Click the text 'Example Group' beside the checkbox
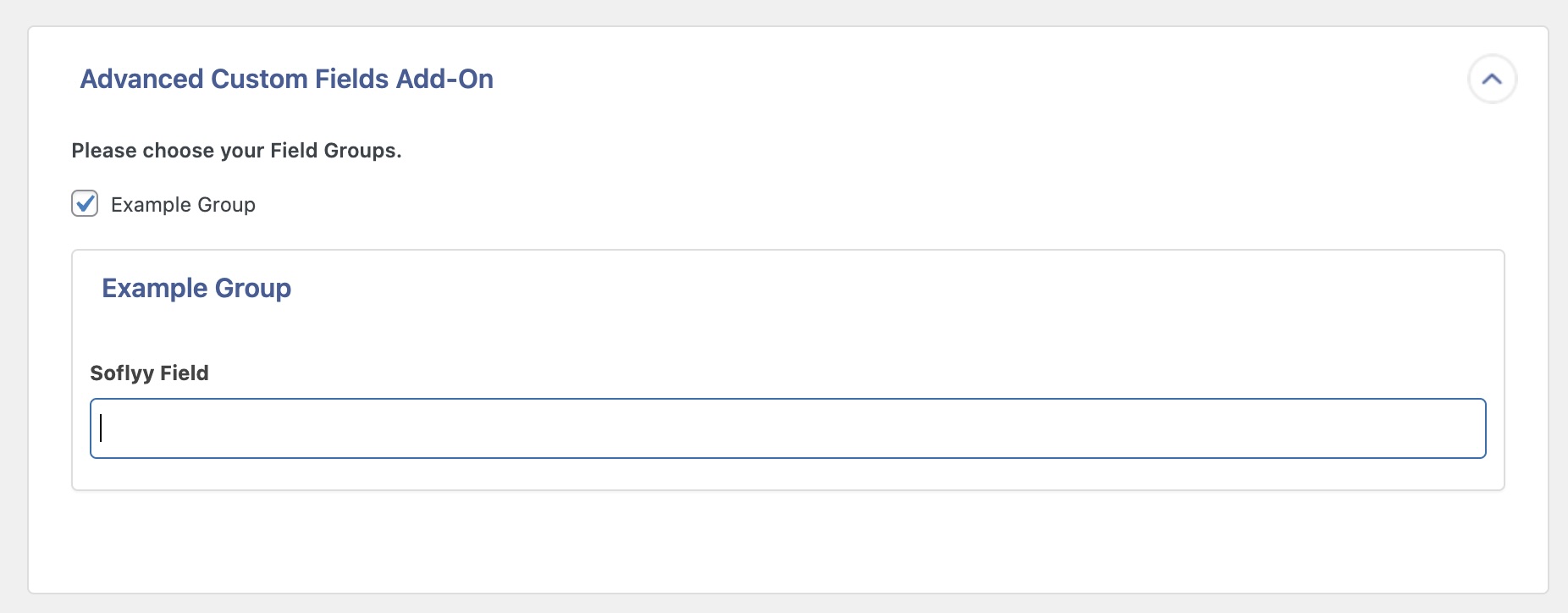The image size is (1568, 613). [x=183, y=205]
